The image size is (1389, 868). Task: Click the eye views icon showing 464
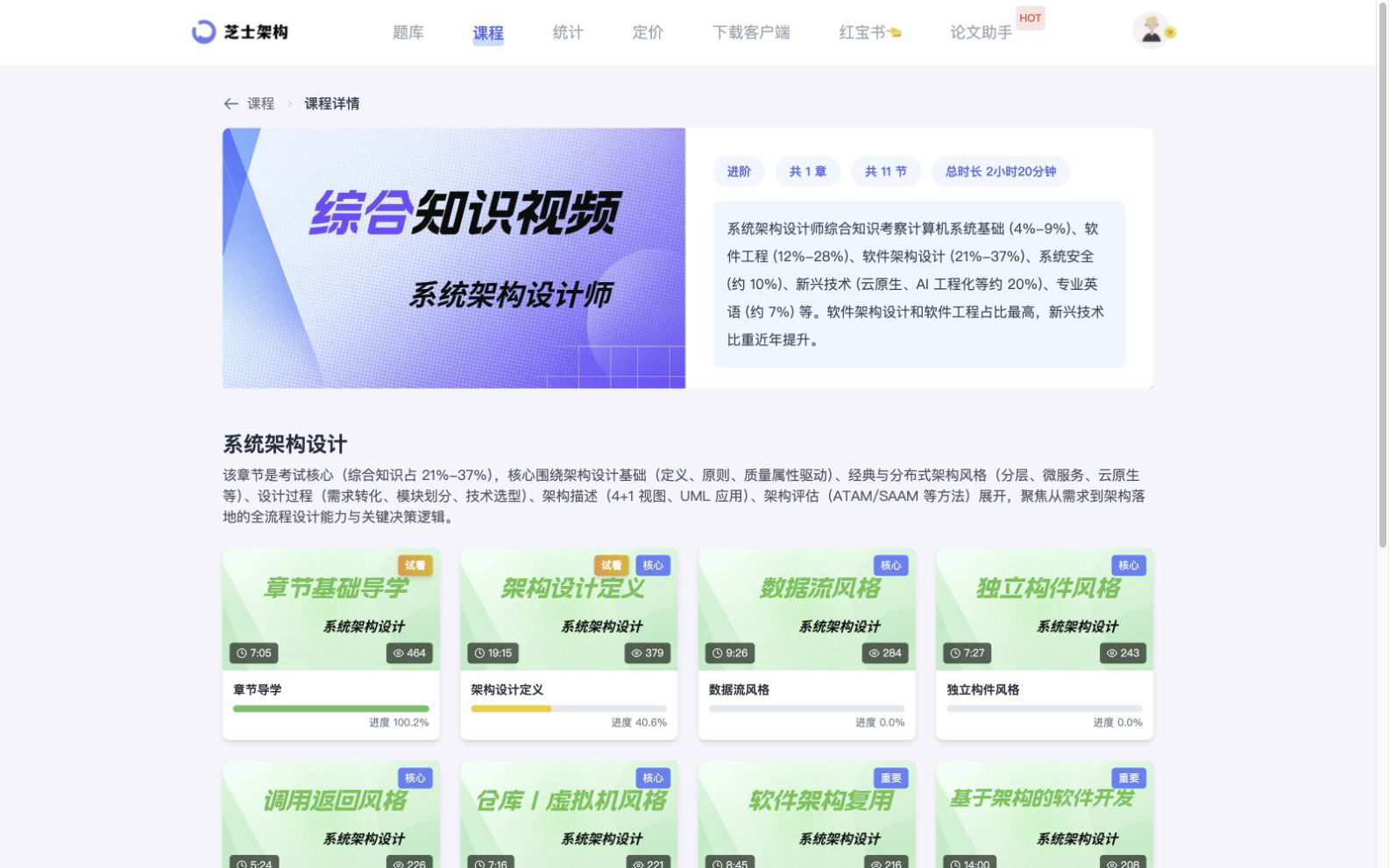(398, 653)
